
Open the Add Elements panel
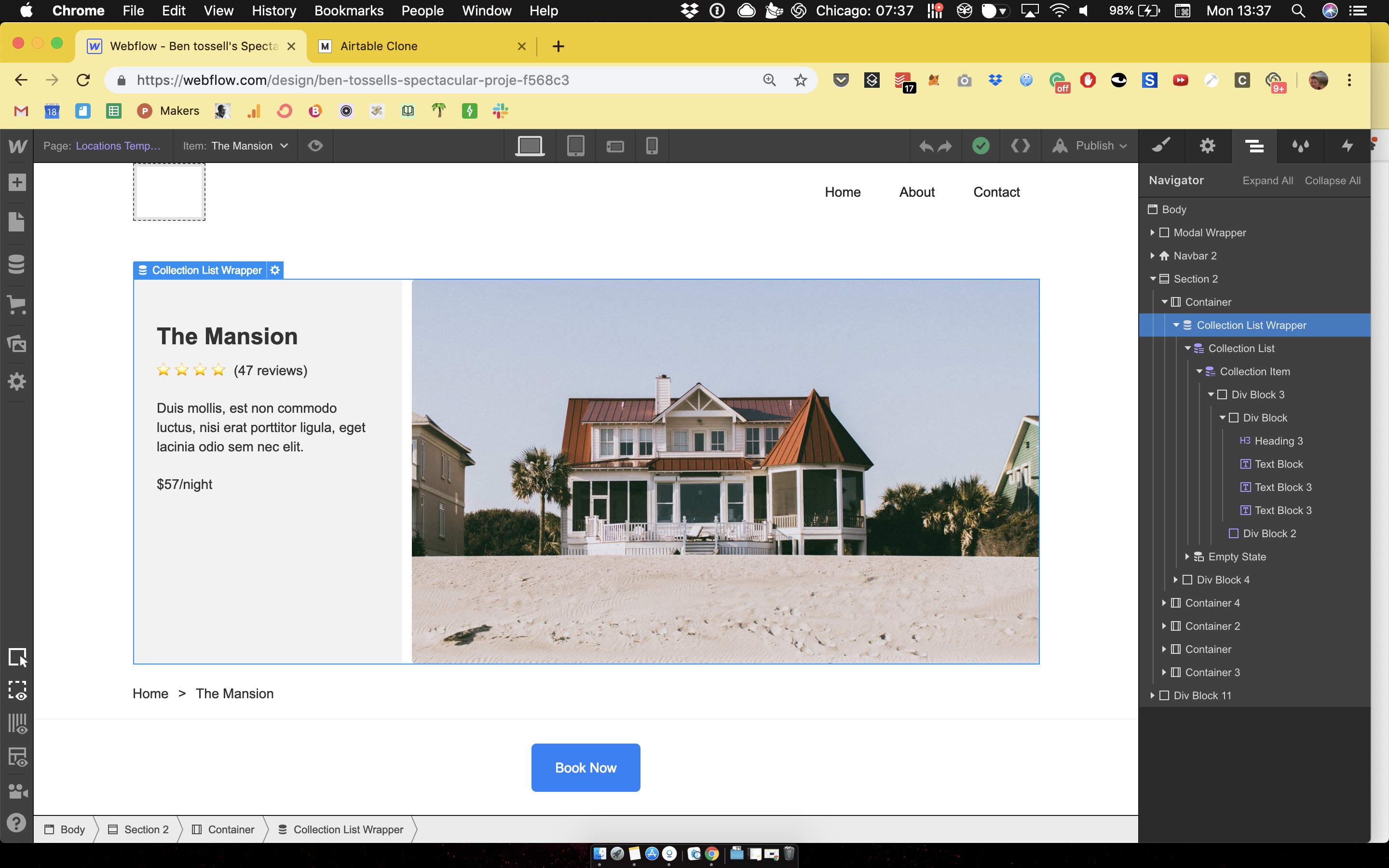click(x=17, y=183)
